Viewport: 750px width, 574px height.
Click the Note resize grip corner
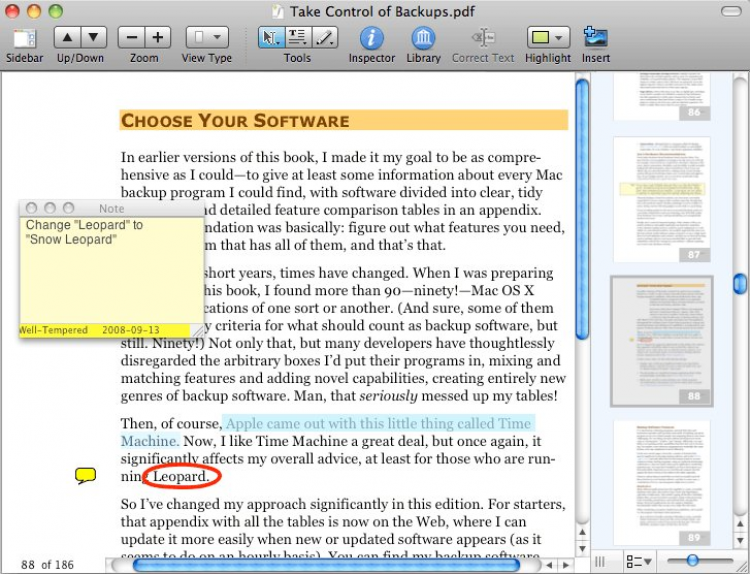tap(198, 330)
